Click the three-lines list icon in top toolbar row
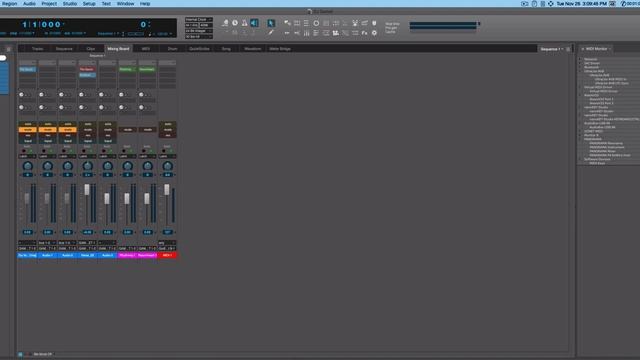This screenshot has height=360, width=640. pos(306,23)
